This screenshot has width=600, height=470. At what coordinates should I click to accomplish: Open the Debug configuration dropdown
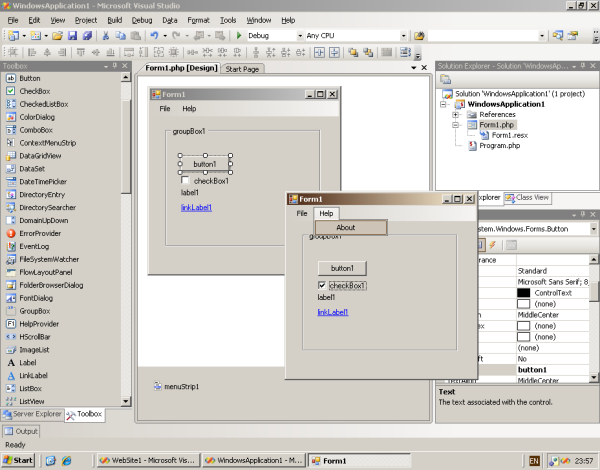(x=300, y=36)
